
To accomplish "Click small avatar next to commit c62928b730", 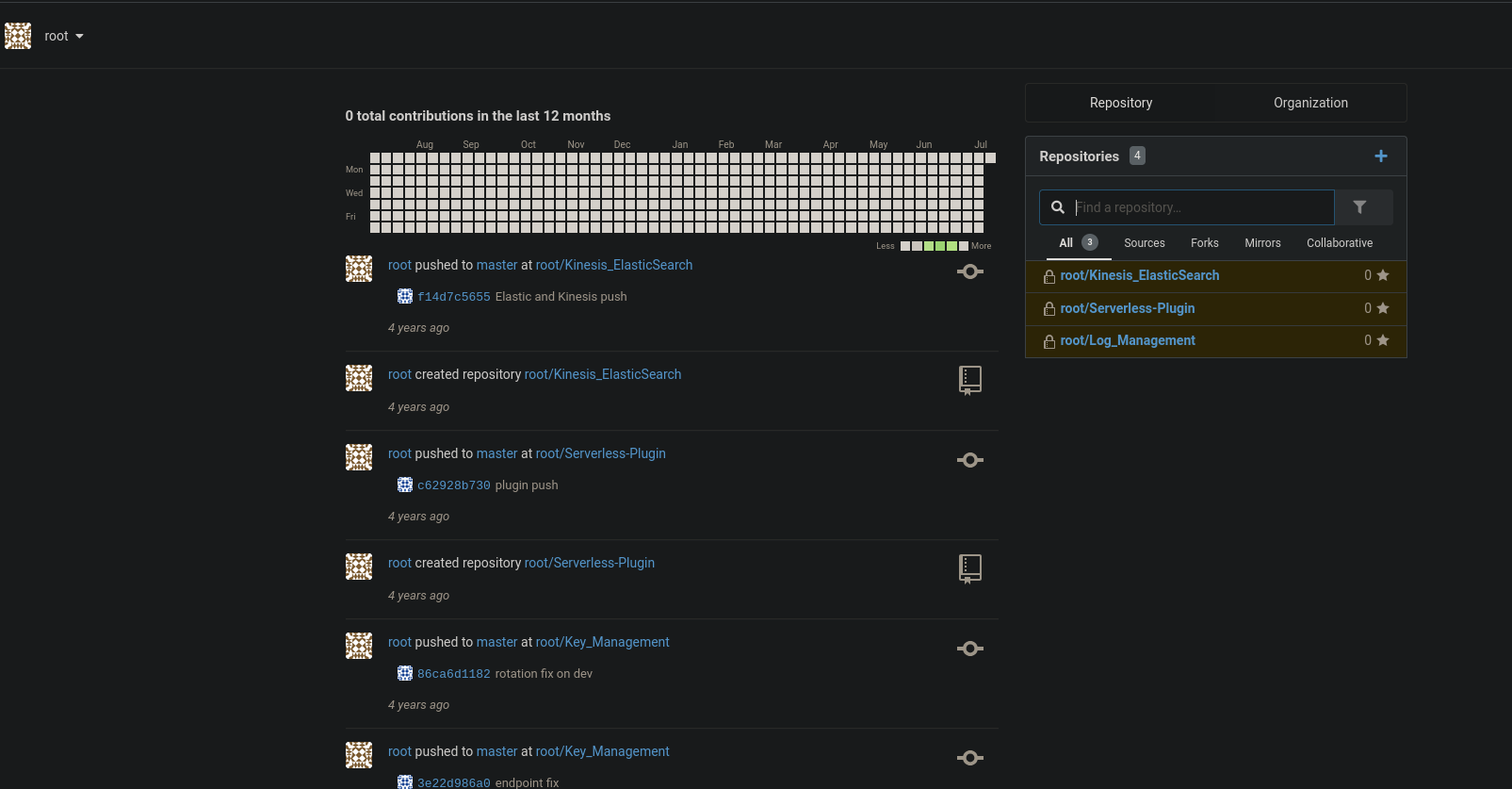I will [405, 485].
